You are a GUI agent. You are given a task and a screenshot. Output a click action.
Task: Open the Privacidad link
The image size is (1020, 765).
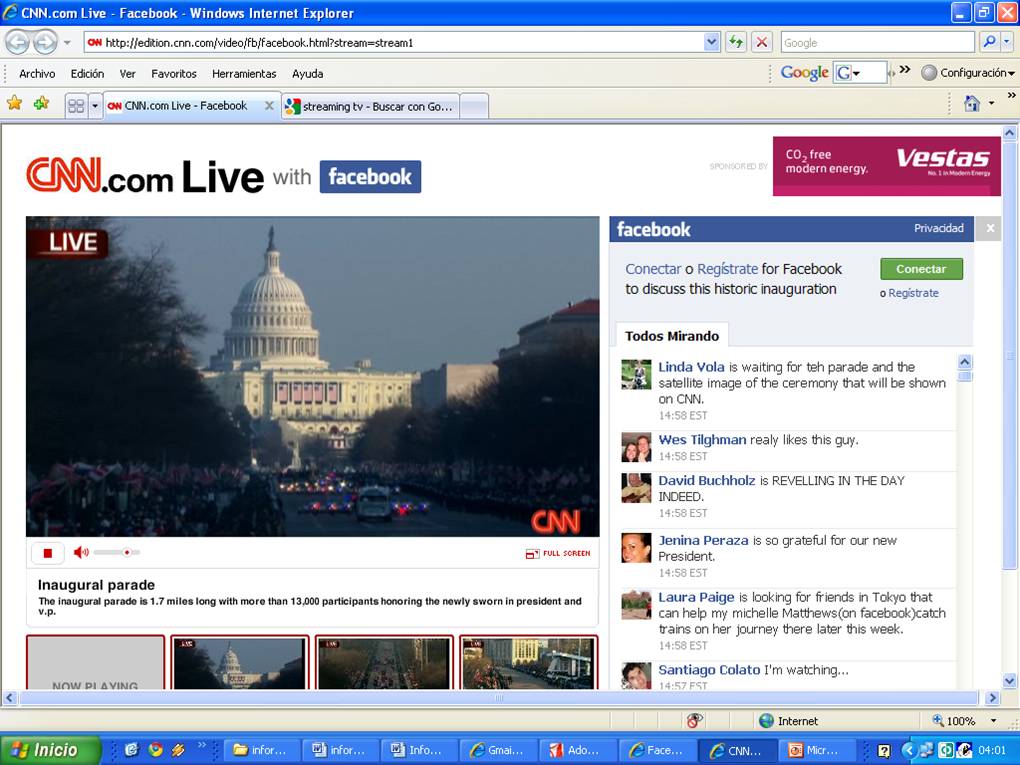click(x=939, y=228)
